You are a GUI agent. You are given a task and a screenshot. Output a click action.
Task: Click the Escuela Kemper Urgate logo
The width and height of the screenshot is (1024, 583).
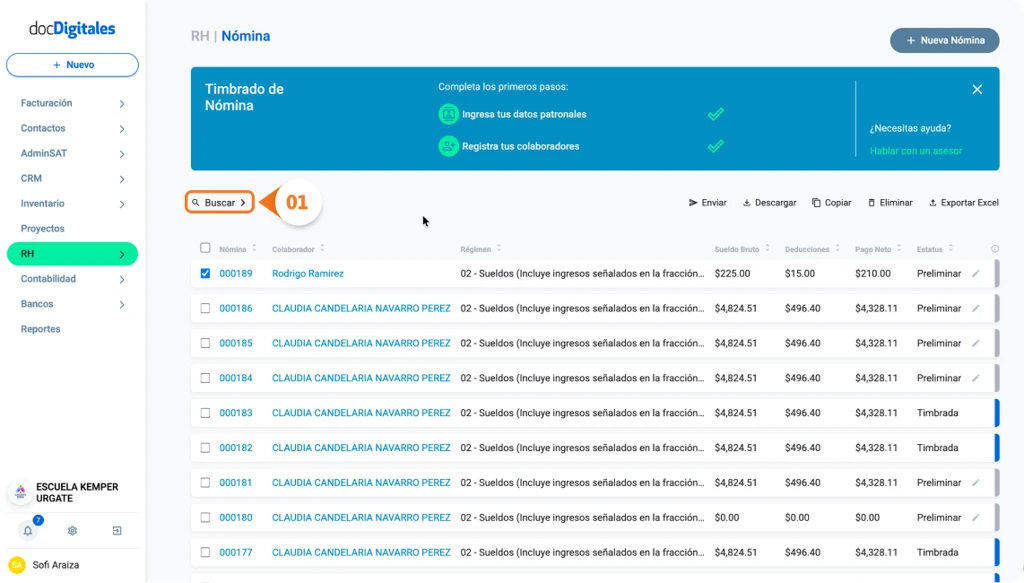(20, 492)
